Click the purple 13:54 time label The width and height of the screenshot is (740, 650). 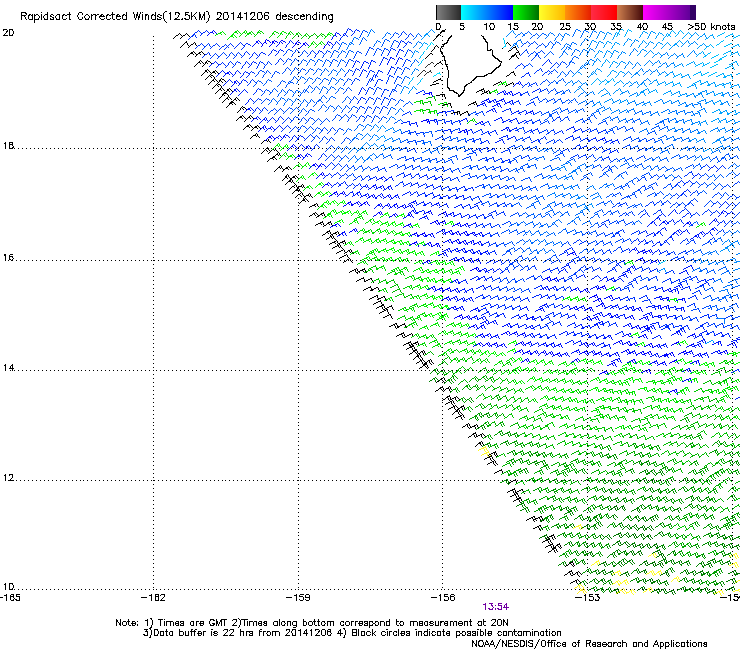pos(496,607)
